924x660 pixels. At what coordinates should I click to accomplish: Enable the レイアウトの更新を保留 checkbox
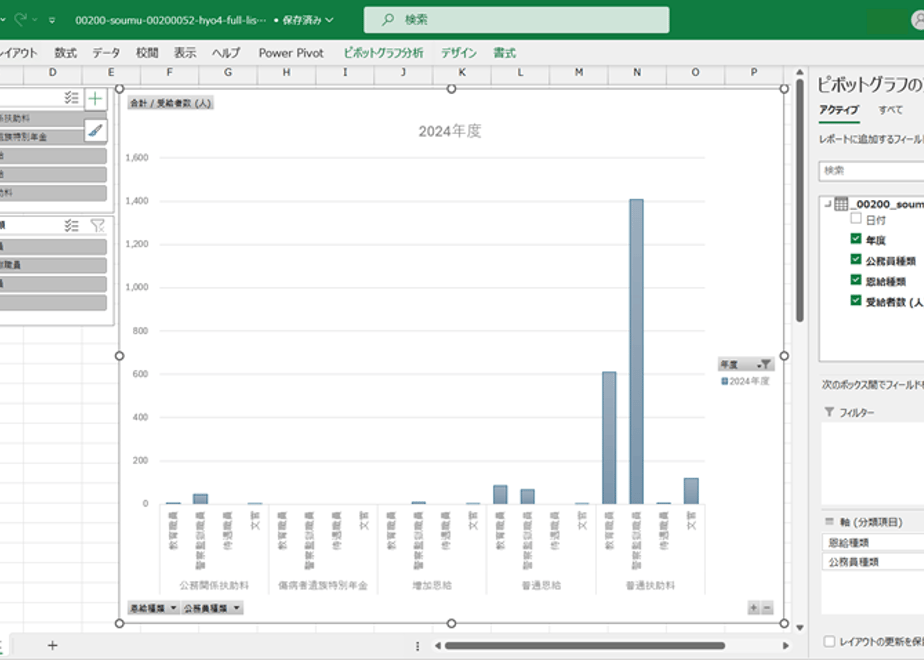click(x=829, y=641)
